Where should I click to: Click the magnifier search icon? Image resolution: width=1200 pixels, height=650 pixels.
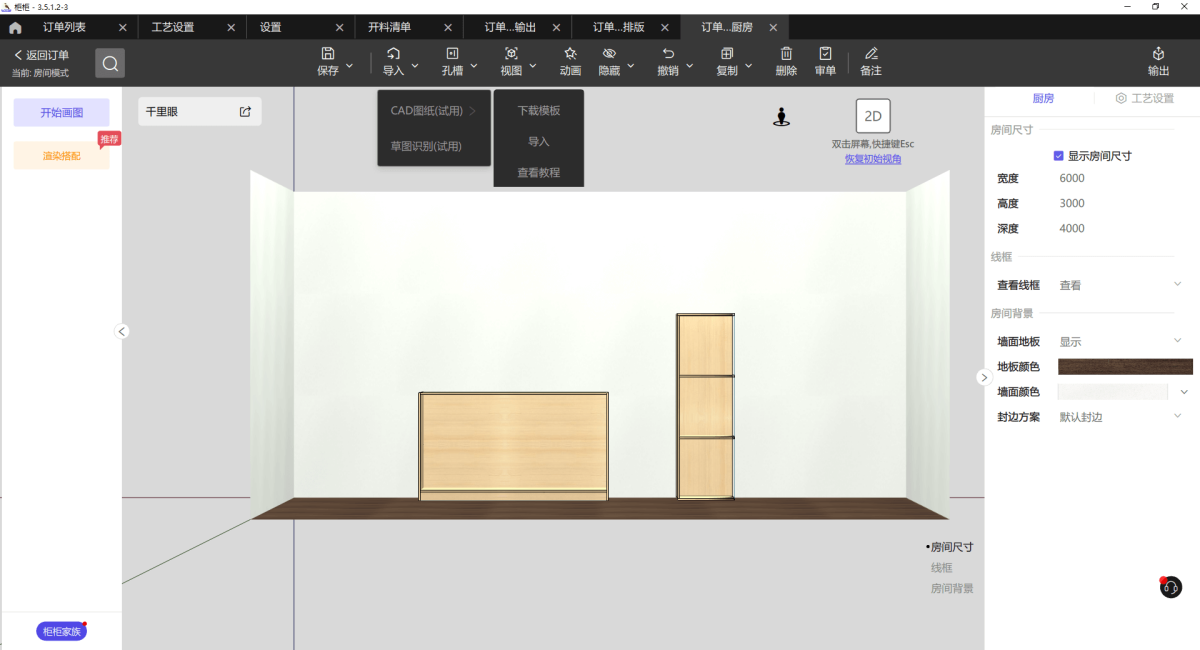pyautogui.click(x=110, y=63)
